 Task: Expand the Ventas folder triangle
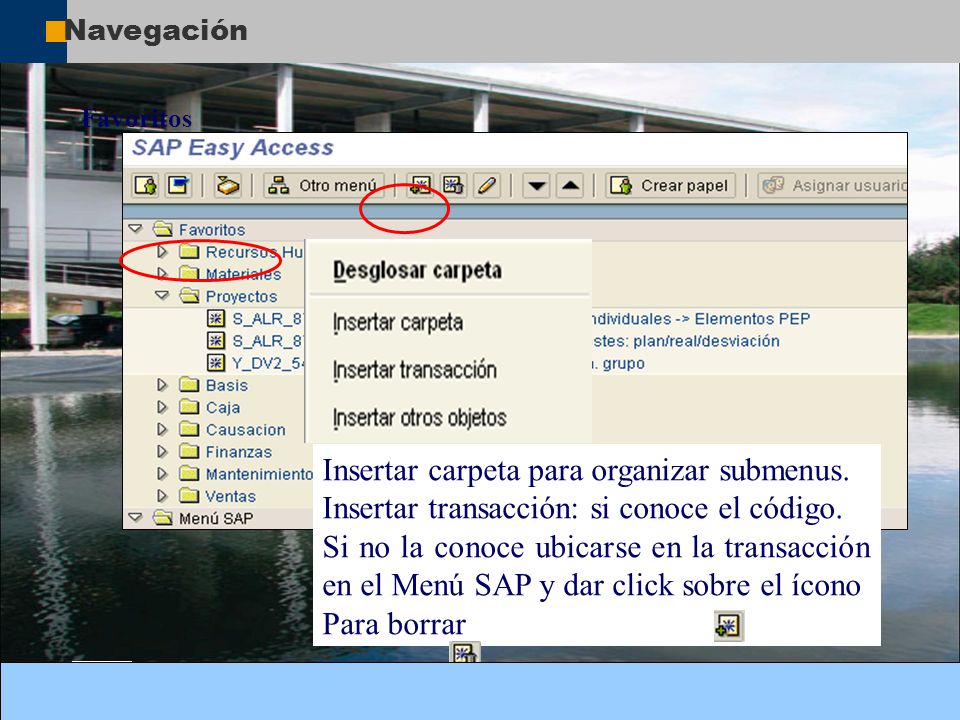162,495
